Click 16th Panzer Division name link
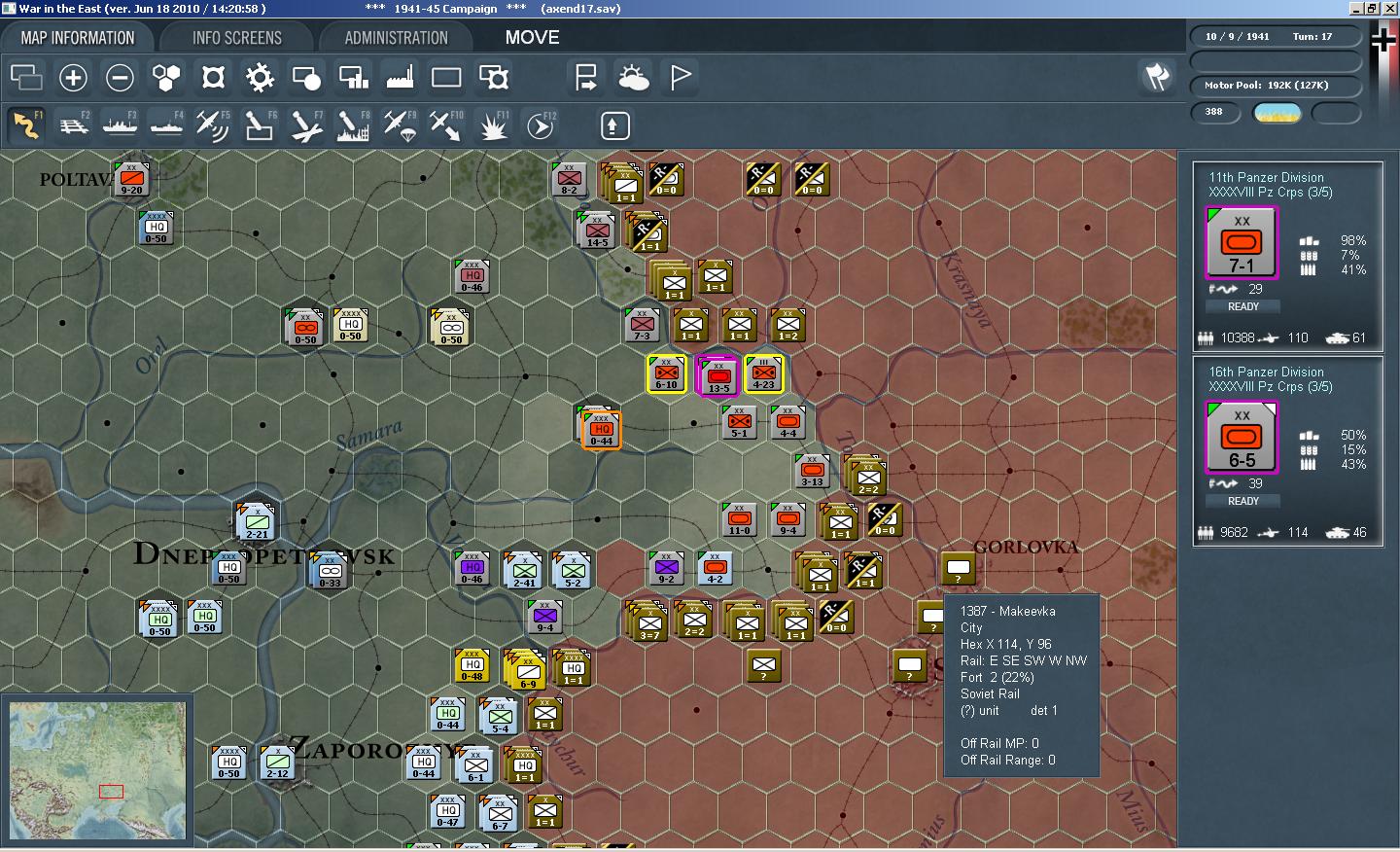Viewport: 1400px width, 852px height. click(x=1266, y=372)
